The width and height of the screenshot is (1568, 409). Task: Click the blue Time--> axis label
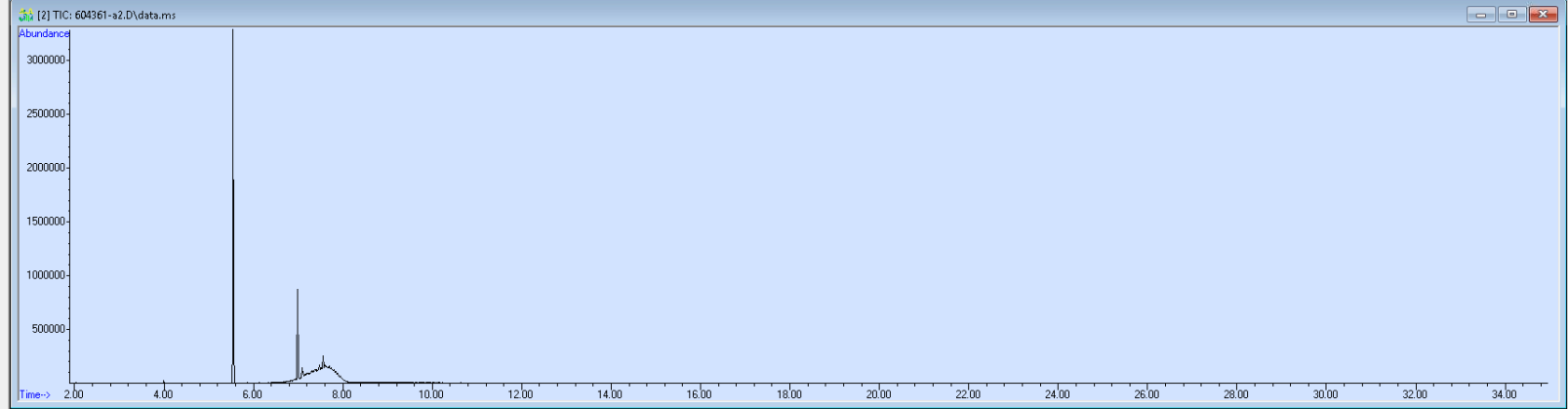(x=34, y=395)
